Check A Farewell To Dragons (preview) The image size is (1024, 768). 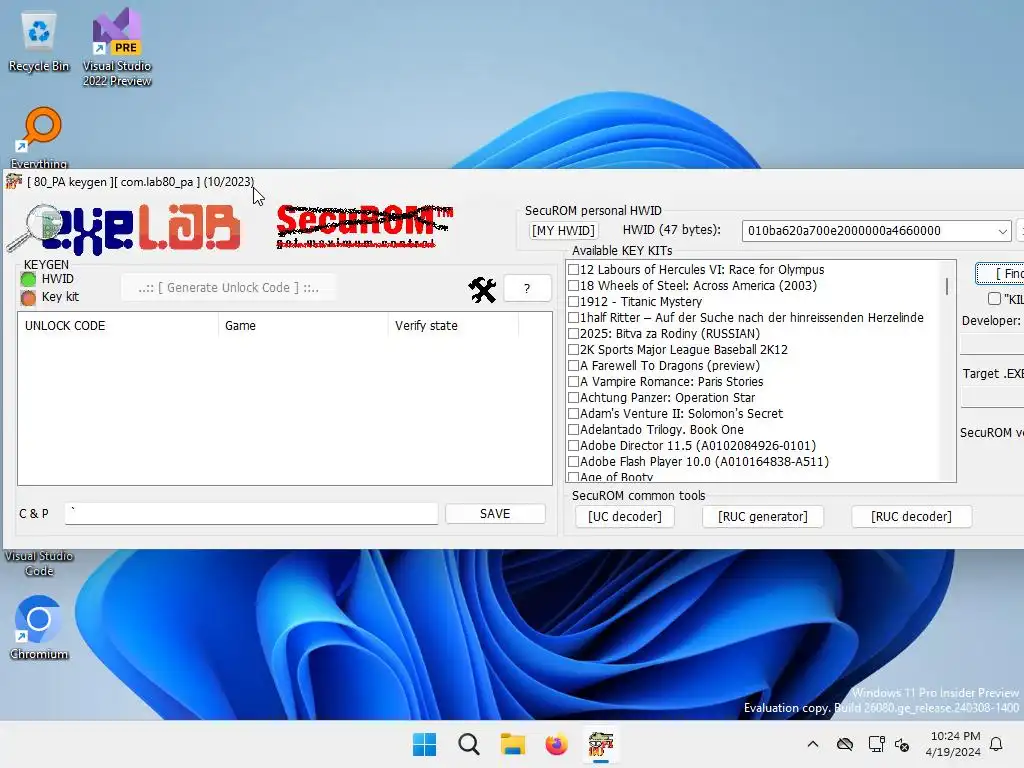[573, 366]
